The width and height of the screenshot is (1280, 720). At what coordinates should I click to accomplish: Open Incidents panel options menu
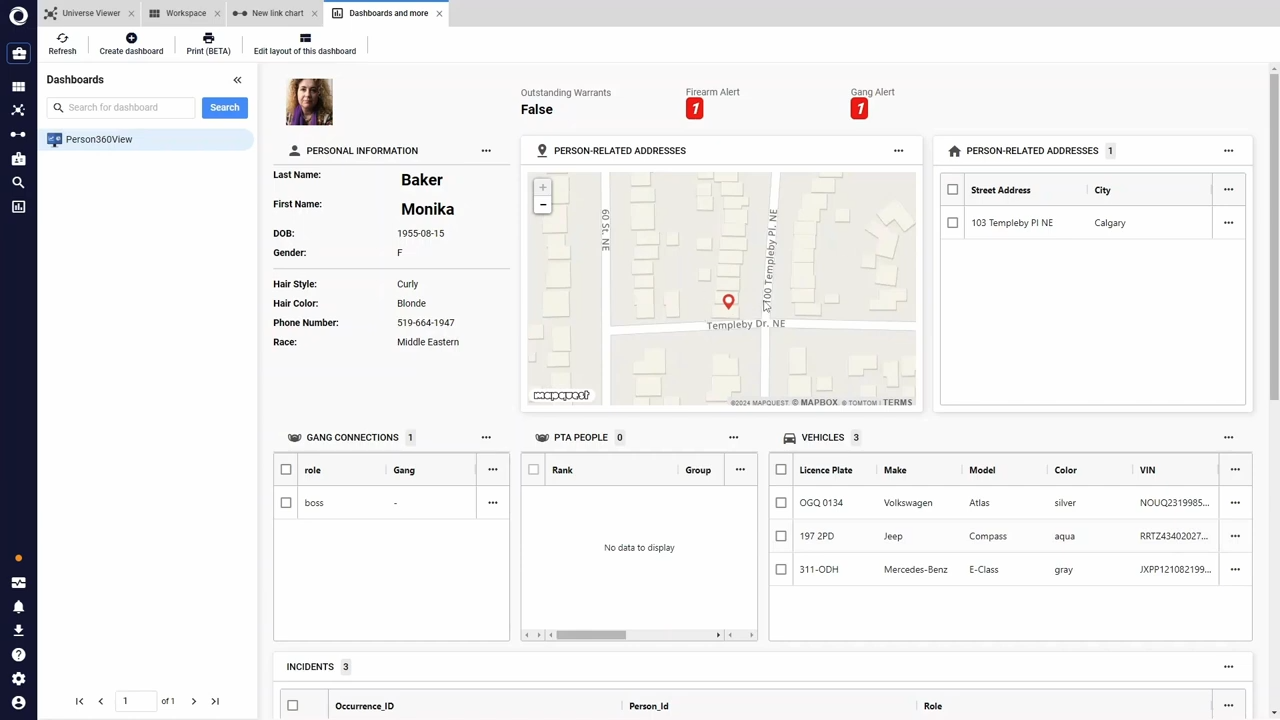coord(1228,667)
